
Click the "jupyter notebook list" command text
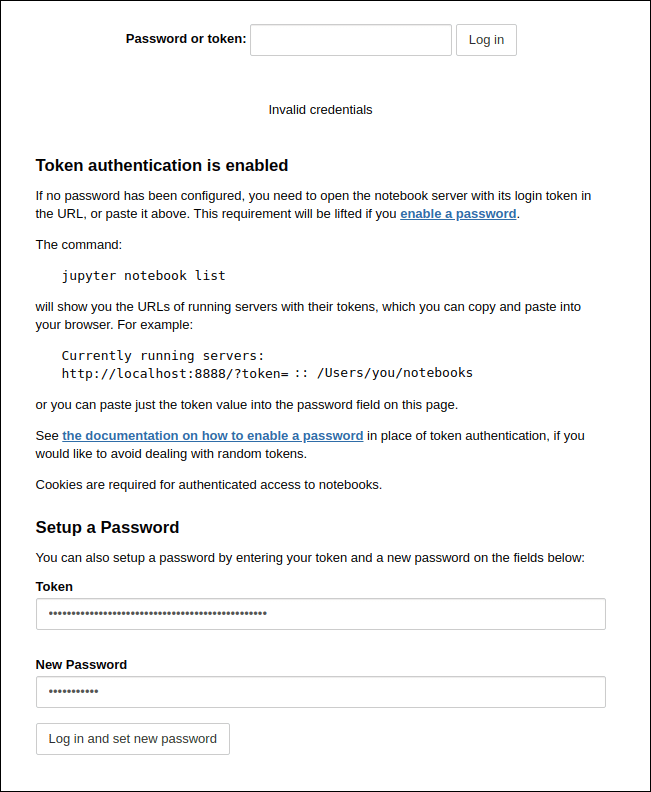click(144, 275)
